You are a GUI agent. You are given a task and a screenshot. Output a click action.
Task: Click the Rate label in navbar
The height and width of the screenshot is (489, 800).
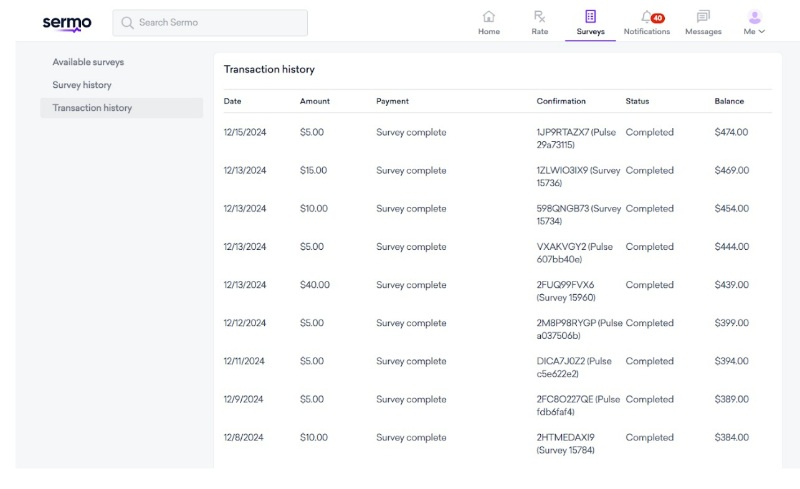coord(539,32)
